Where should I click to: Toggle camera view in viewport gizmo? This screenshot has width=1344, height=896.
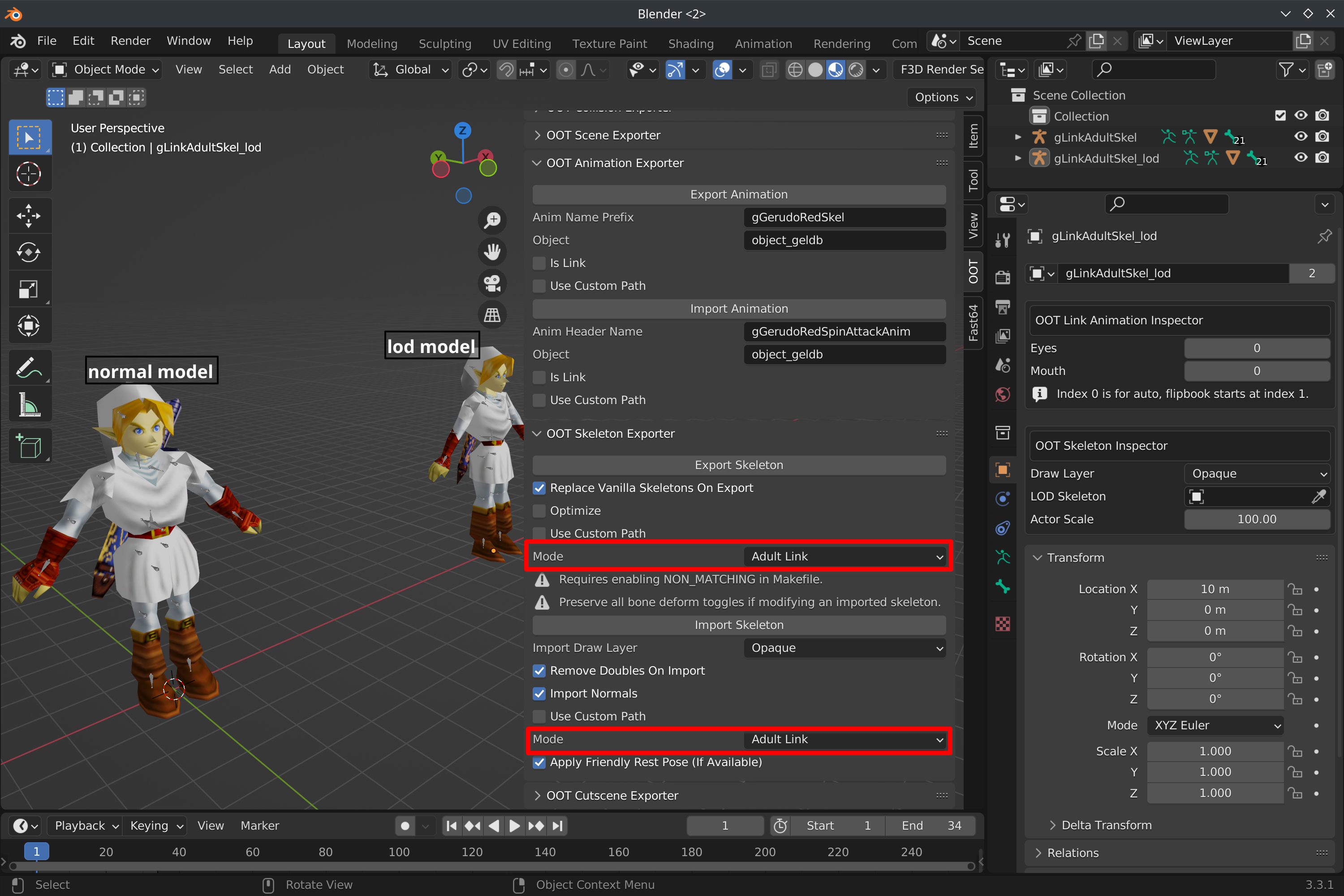[x=492, y=283]
